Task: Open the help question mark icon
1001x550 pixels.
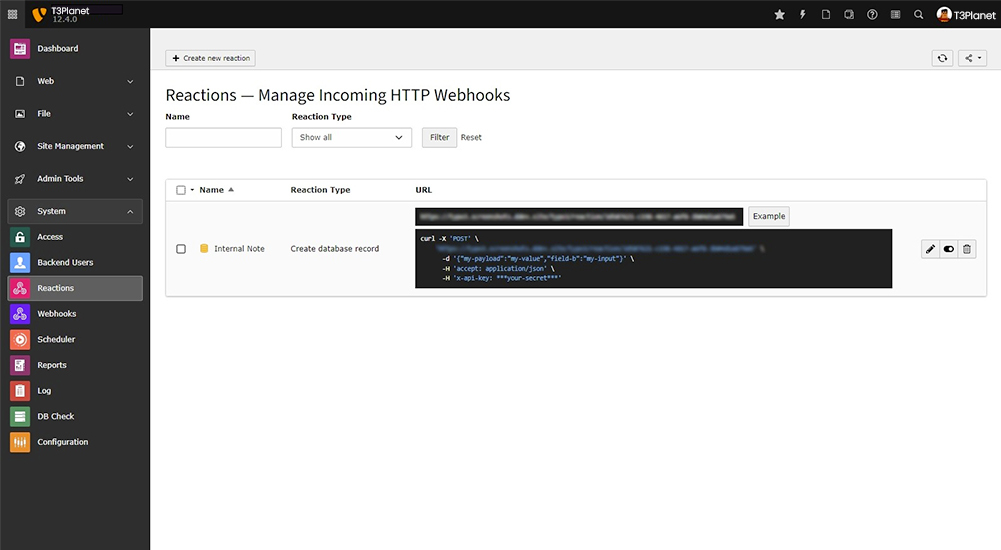Action: click(x=872, y=15)
